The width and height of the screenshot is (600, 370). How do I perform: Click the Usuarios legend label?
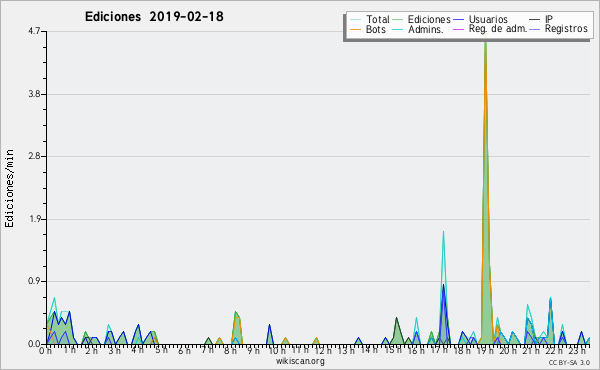tap(488, 19)
